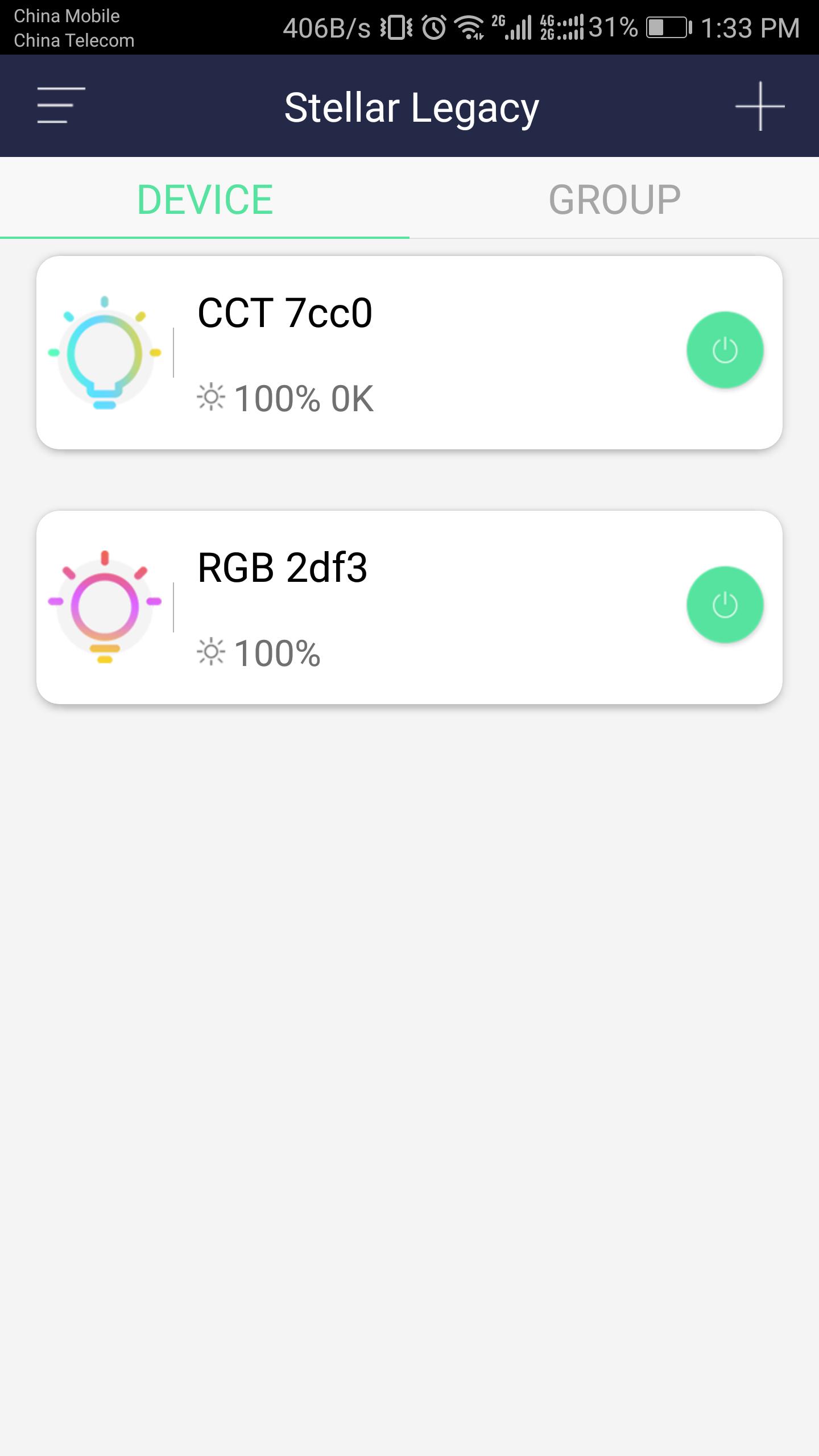Tap the RGB 2df3 bulb icon

click(x=105, y=606)
